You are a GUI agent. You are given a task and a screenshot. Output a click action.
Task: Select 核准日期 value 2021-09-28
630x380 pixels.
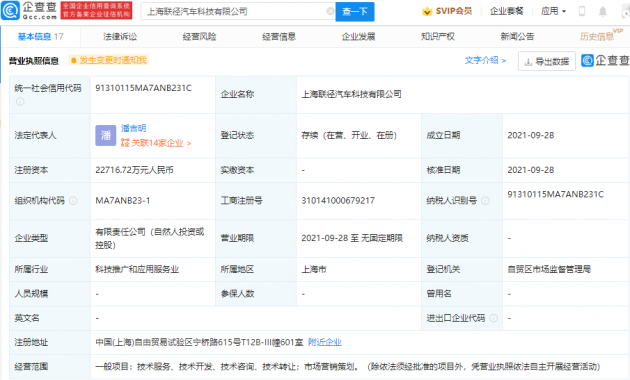531,170
